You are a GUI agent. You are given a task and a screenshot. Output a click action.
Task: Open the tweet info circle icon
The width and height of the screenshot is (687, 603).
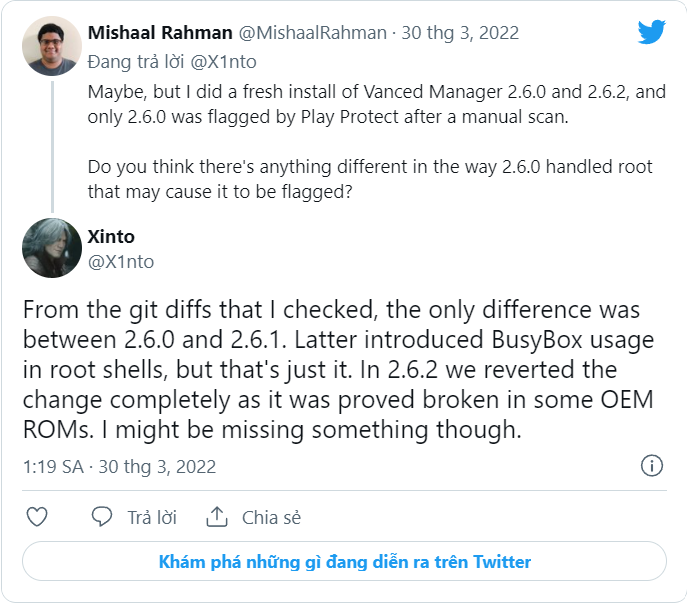(x=651, y=466)
